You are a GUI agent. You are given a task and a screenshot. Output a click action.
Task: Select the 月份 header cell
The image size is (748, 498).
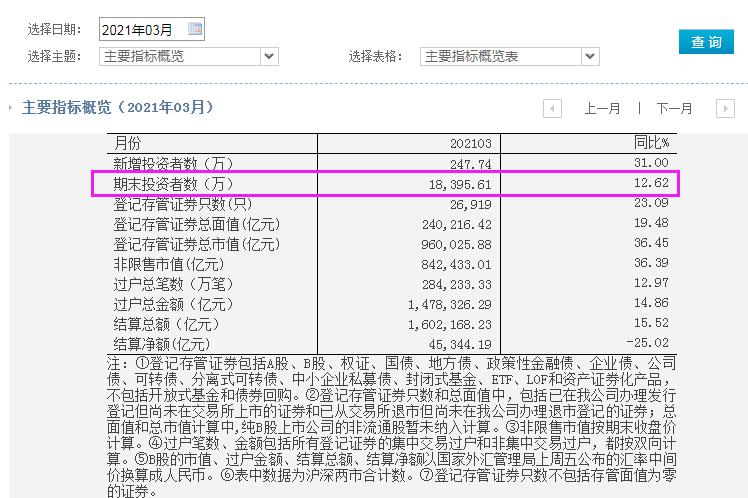pyautogui.click(x=127, y=143)
